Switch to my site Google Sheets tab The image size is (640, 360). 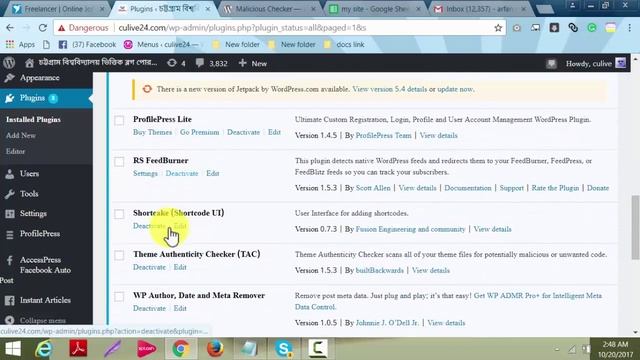coord(376,9)
